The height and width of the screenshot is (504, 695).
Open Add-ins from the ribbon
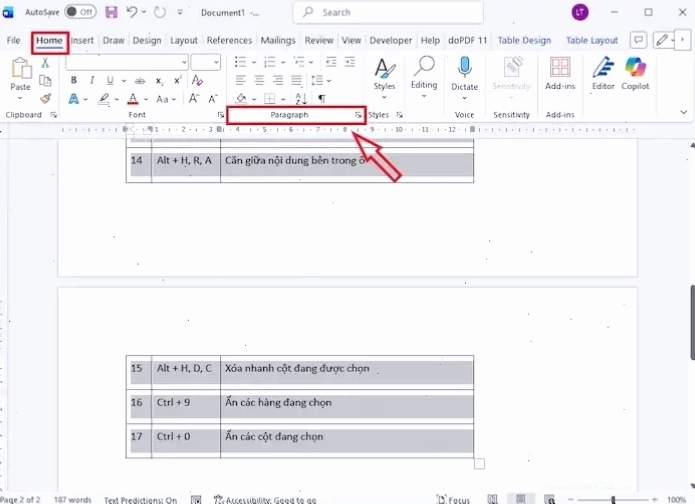click(560, 74)
